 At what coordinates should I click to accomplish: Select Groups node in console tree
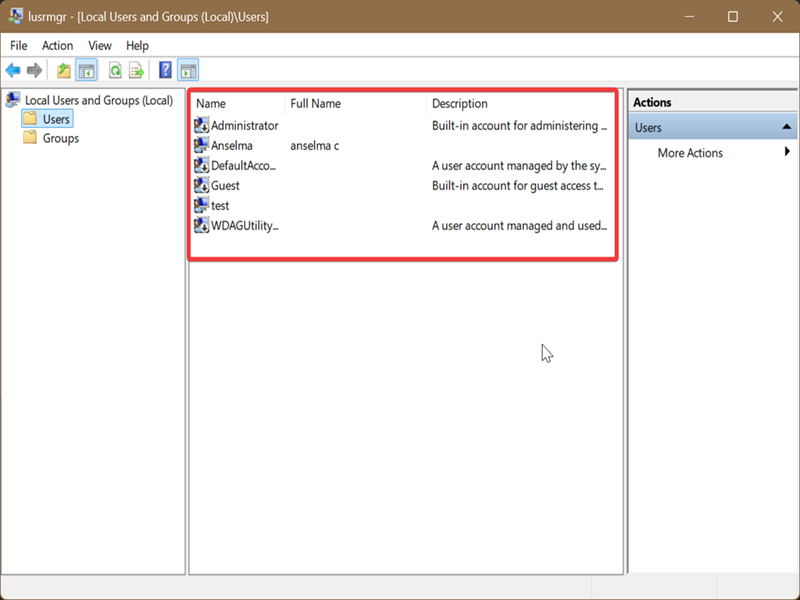(x=61, y=138)
